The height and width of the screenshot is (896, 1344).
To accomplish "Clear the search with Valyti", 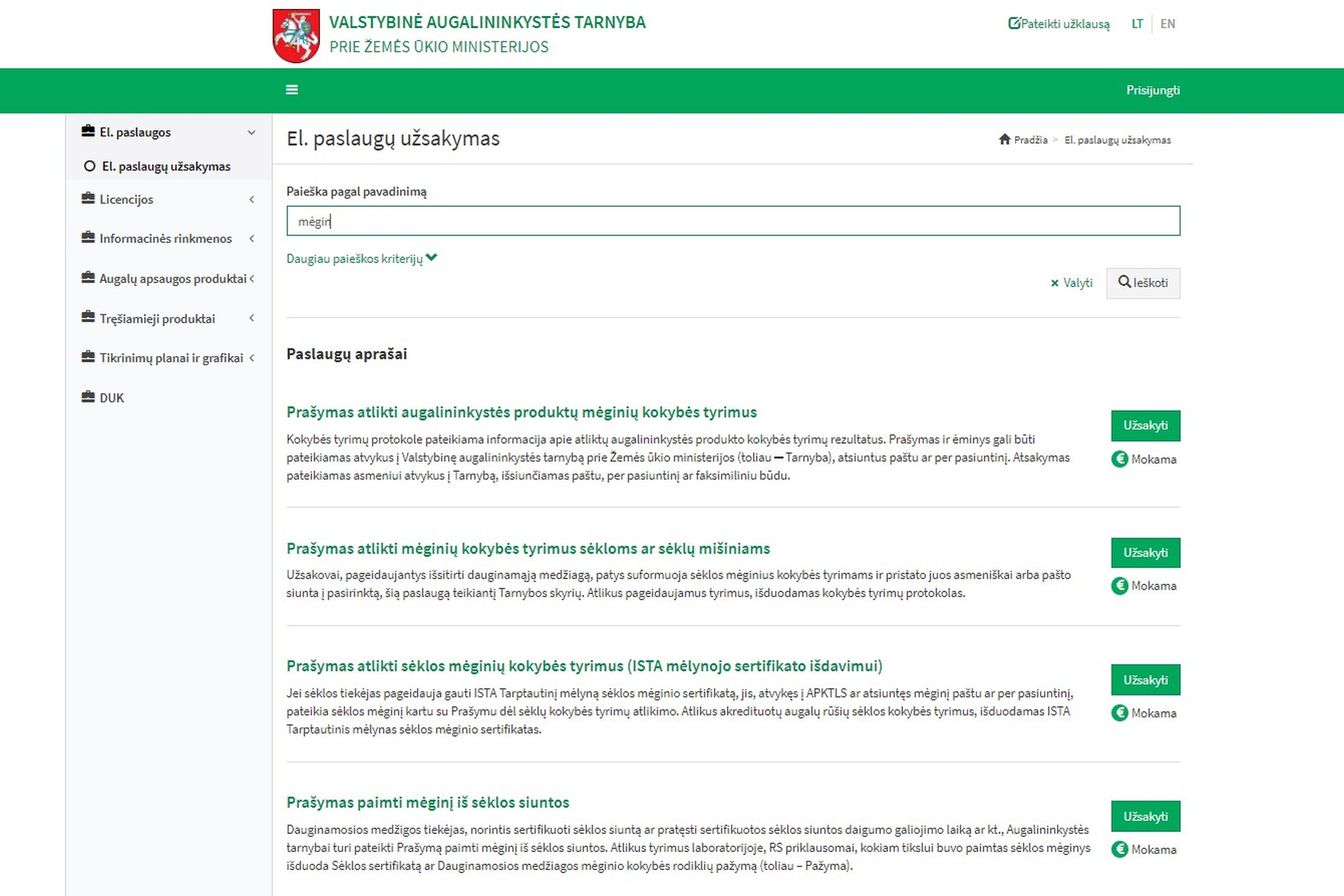I will click(x=1072, y=283).
